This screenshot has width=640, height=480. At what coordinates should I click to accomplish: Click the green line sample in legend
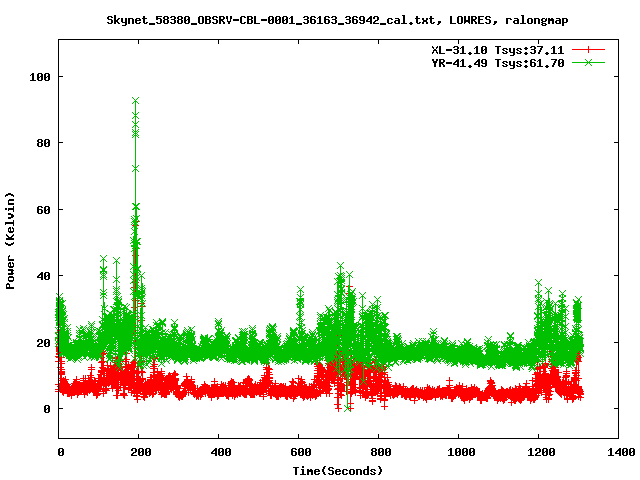tap(589, 62)
